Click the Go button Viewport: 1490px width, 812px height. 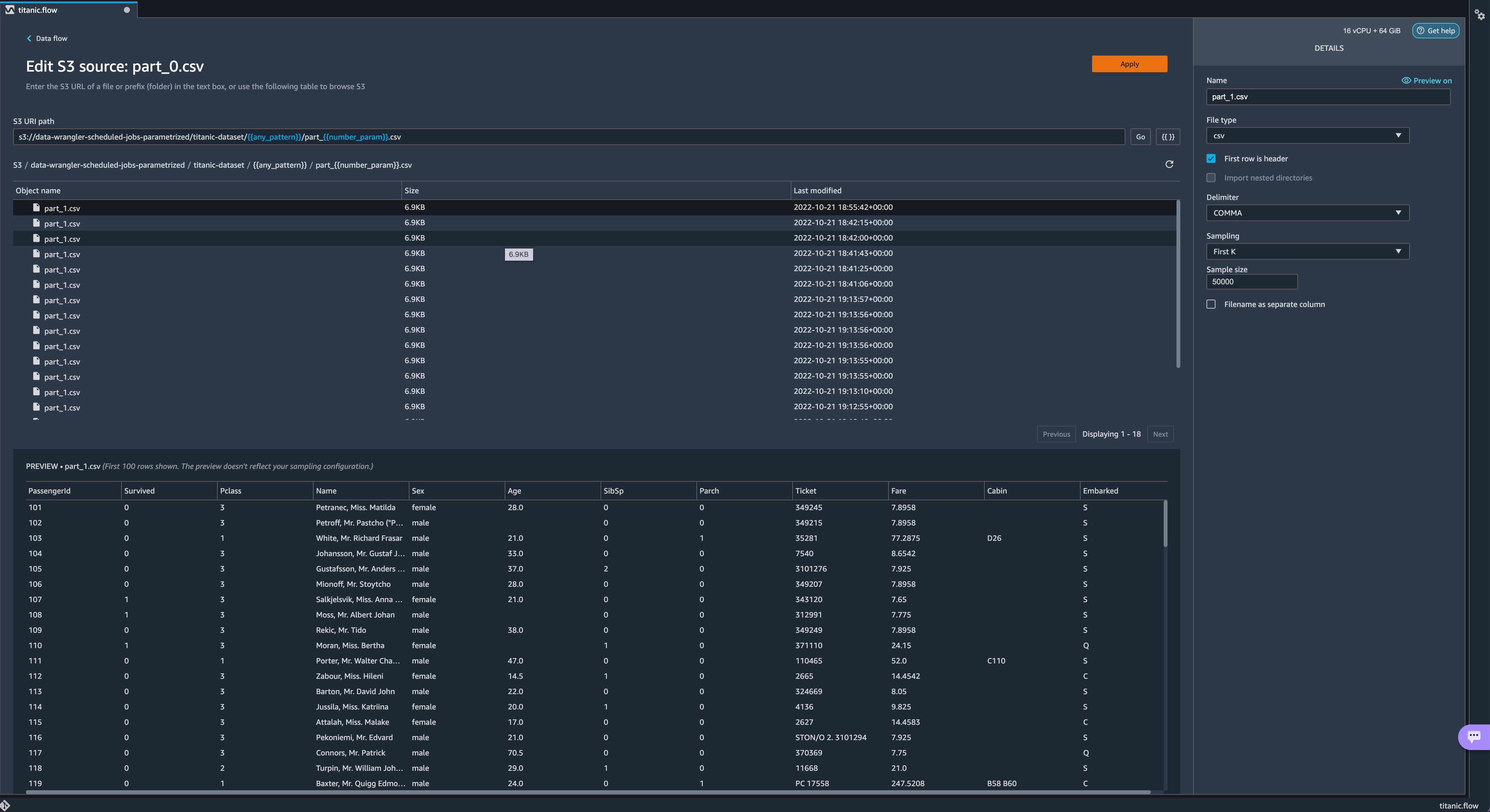(1140, 137)
